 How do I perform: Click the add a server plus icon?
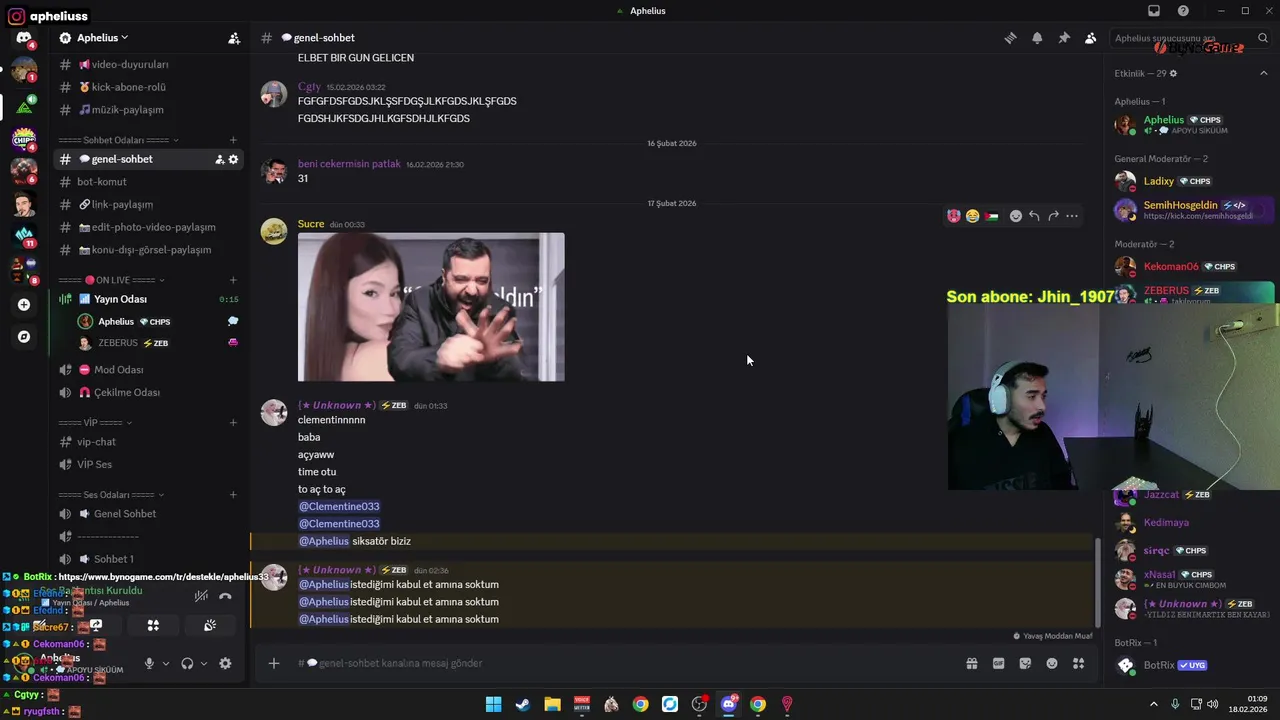24,305
